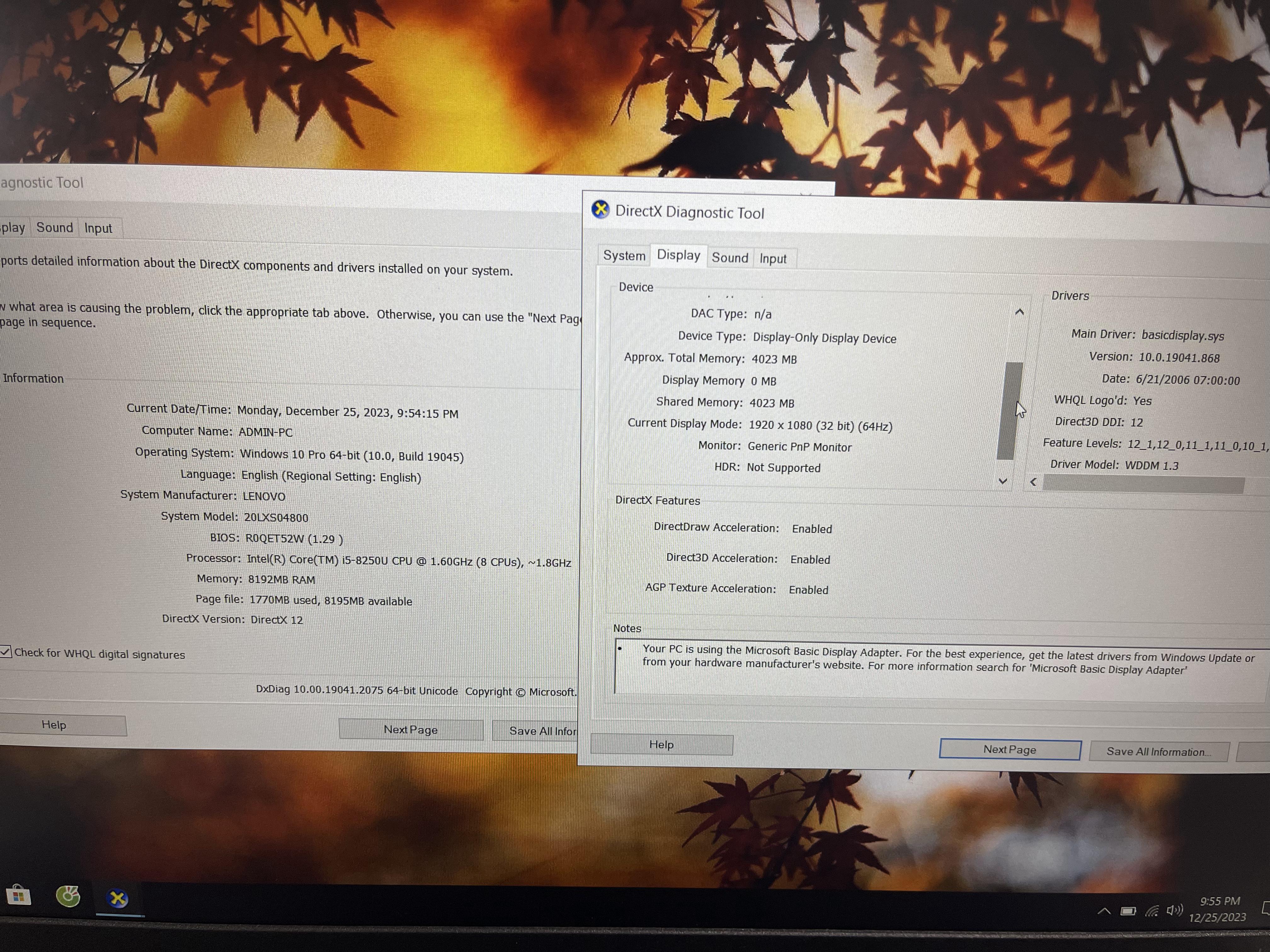
Task: Click Next Page button in front window
Action: 1010,750
